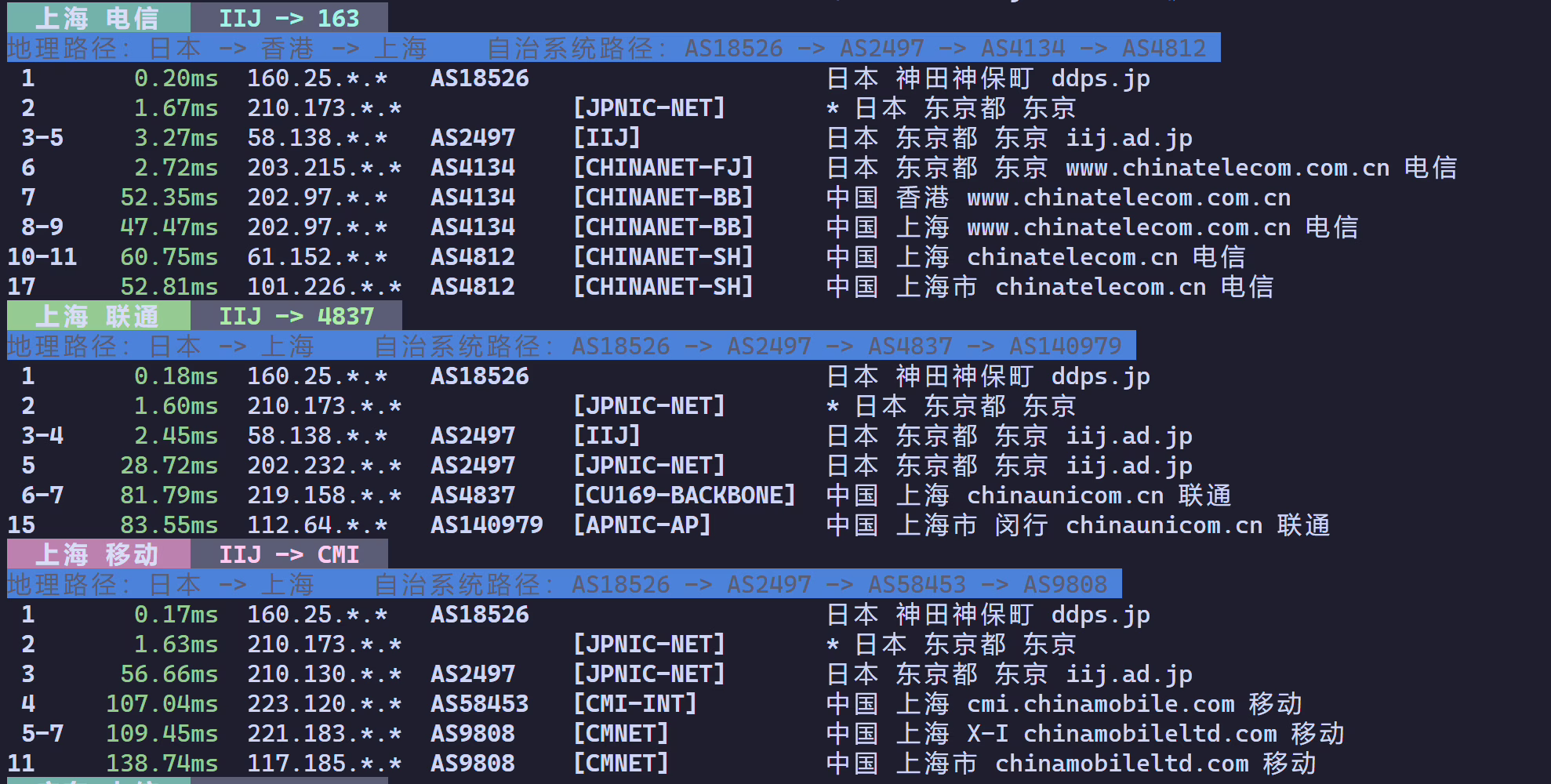Select the 上海 联通 green header label
This screenshot has height=784, width=1551.
click(x=98, y=316)
